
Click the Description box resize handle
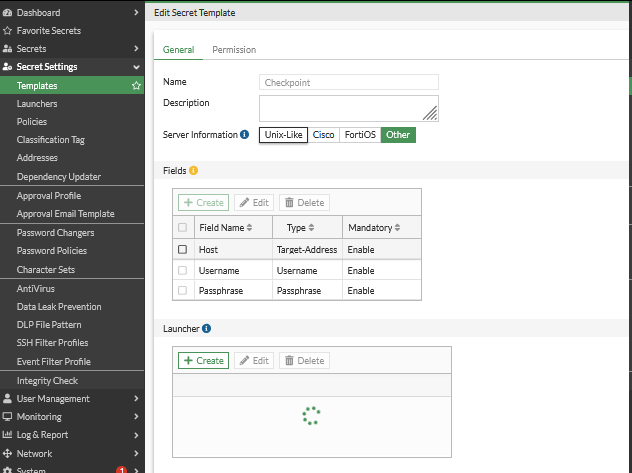(430, 113)
